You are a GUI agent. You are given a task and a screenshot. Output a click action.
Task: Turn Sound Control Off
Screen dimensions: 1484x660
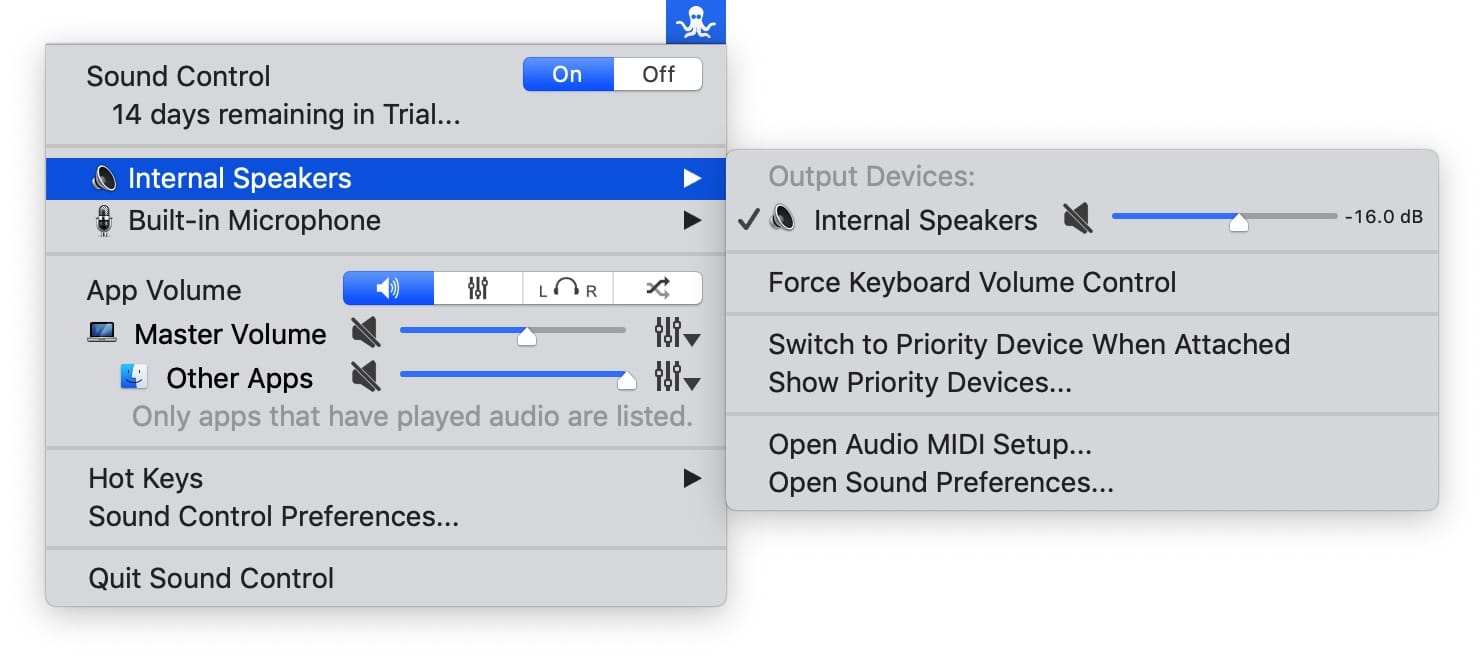click(658, 75)
